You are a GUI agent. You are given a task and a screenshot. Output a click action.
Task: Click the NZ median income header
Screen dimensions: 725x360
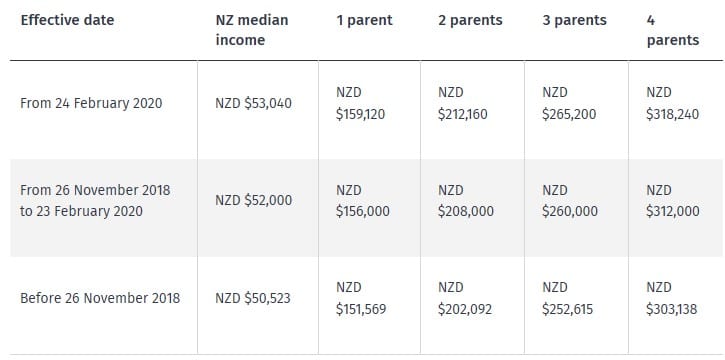coord(252,30)
